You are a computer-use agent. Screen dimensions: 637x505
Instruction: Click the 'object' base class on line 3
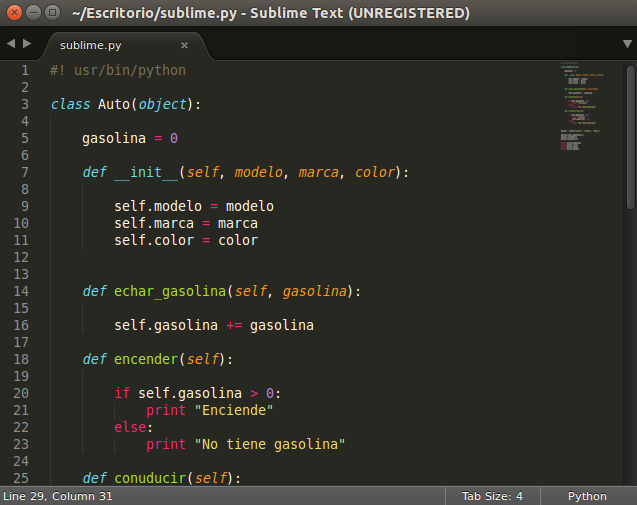[162, 104]
